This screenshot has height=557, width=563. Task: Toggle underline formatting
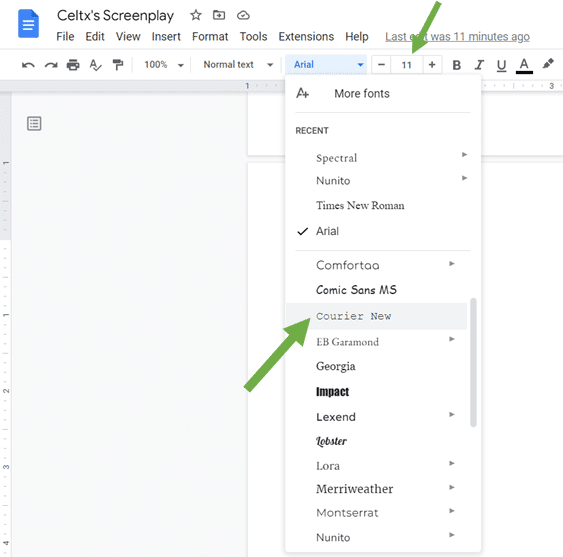(501, 65)
